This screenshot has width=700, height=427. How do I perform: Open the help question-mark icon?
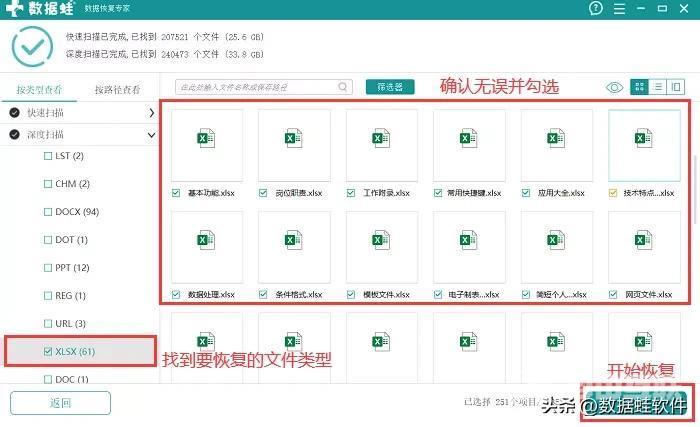coord(596,8)
